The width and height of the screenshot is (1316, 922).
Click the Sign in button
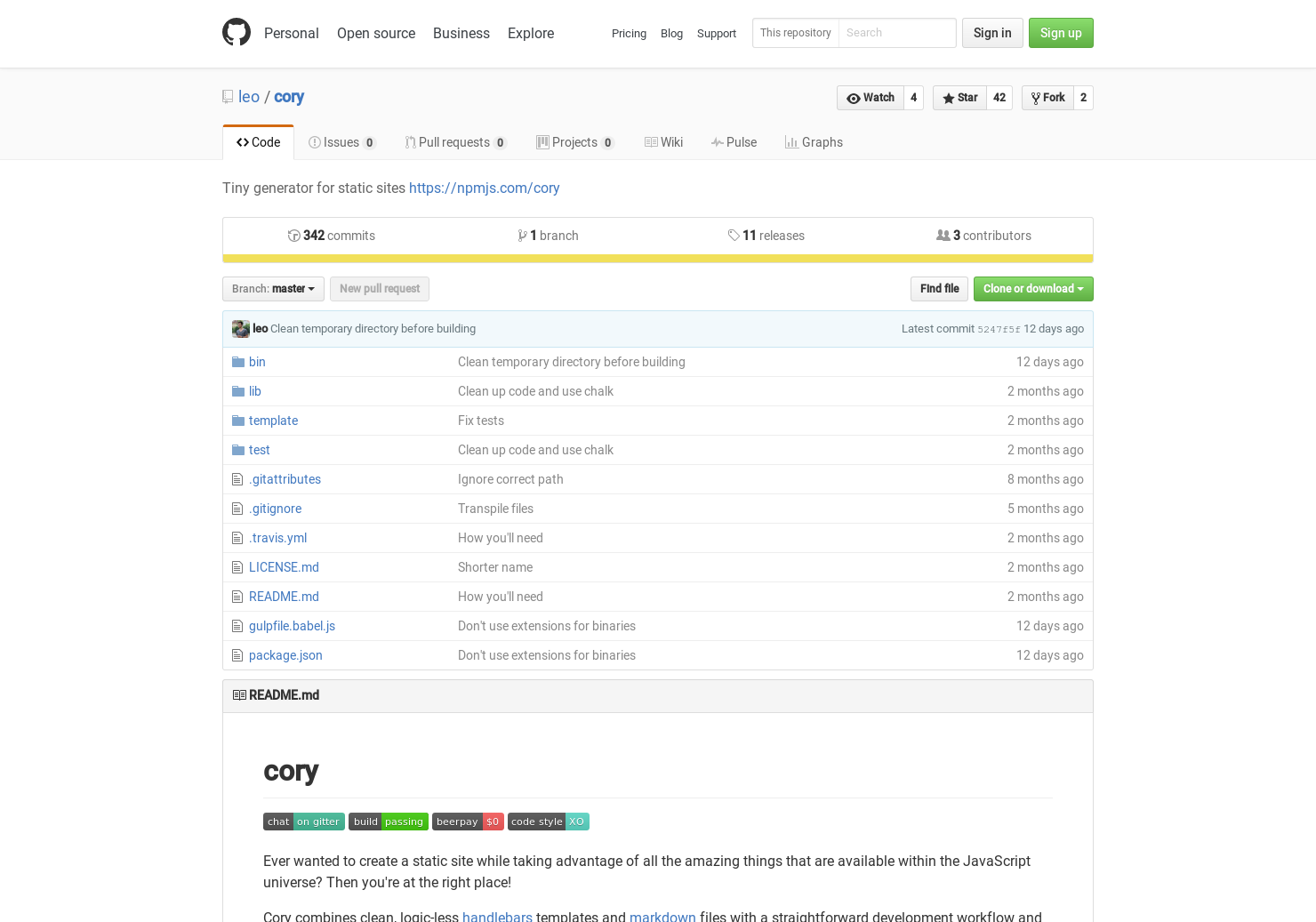click(992, 33)
